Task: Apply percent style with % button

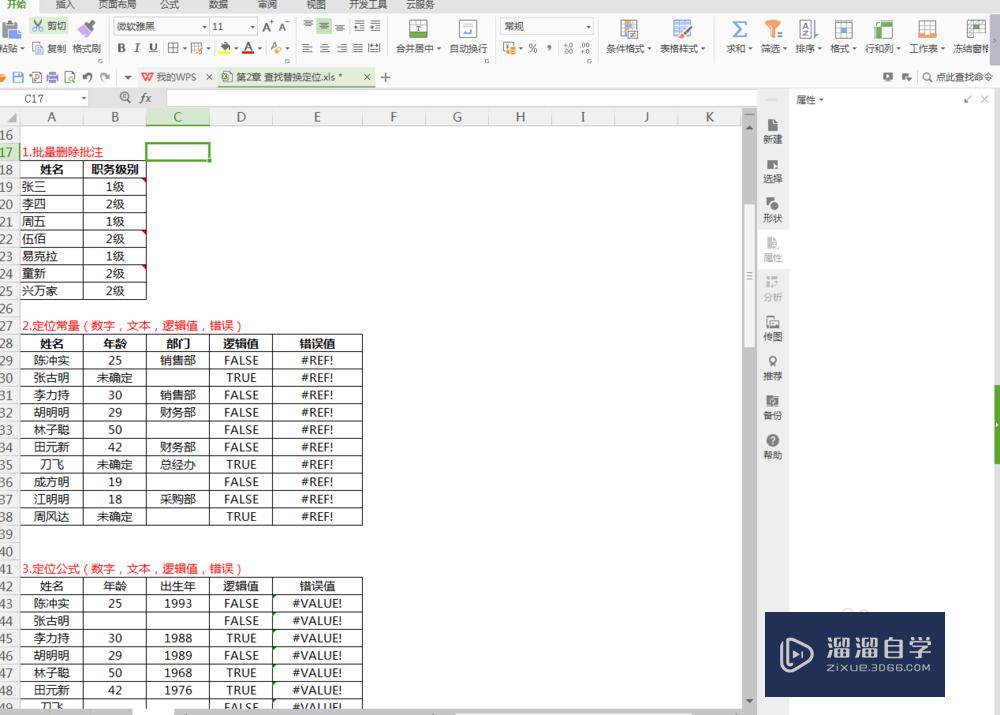Action: click(533, 48)
